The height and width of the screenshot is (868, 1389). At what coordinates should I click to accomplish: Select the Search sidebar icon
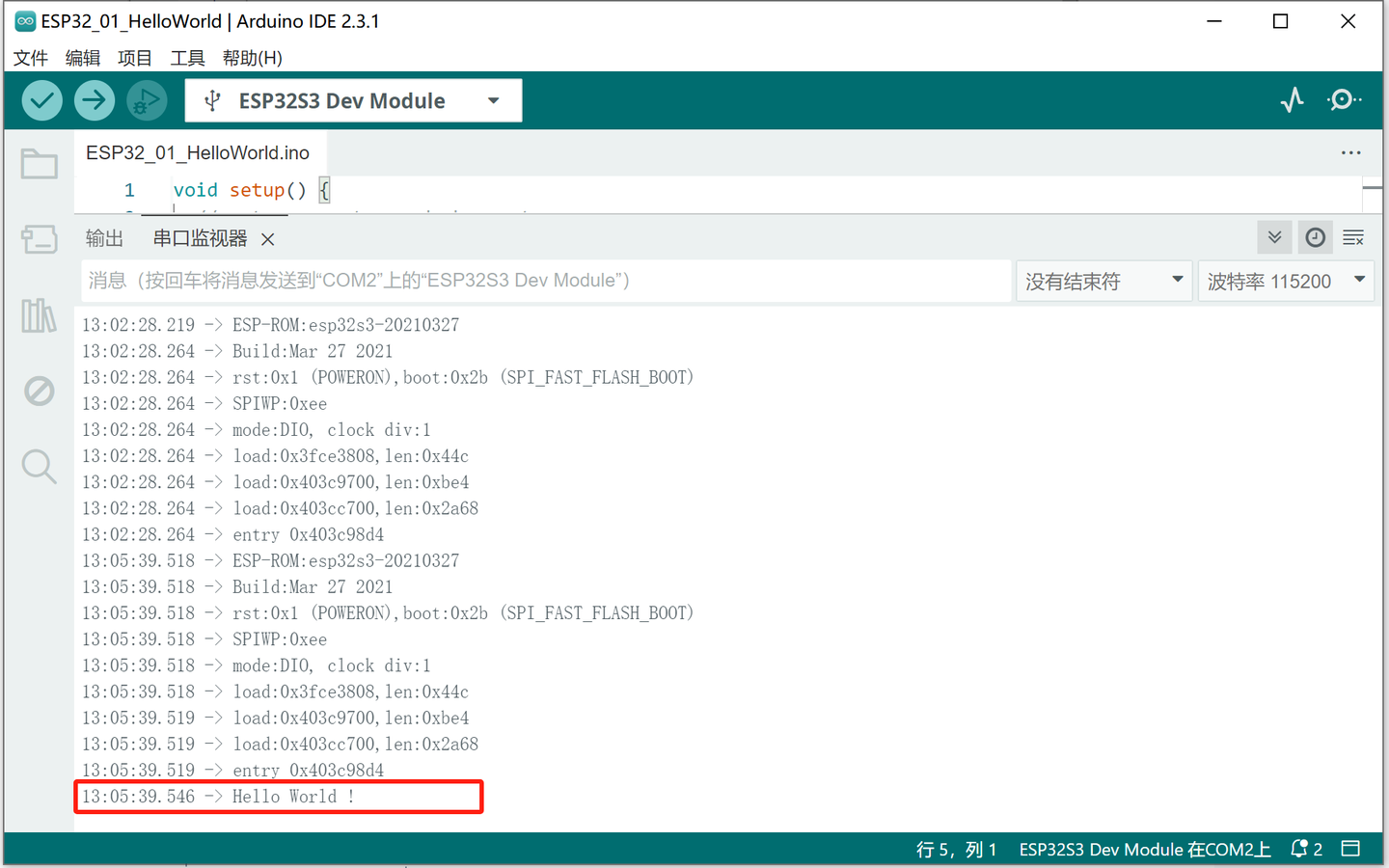39,466
